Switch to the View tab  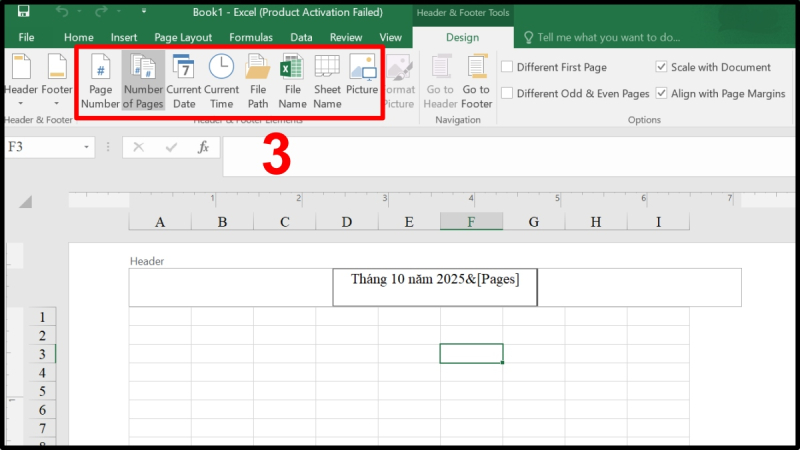(x=390, y=37)
